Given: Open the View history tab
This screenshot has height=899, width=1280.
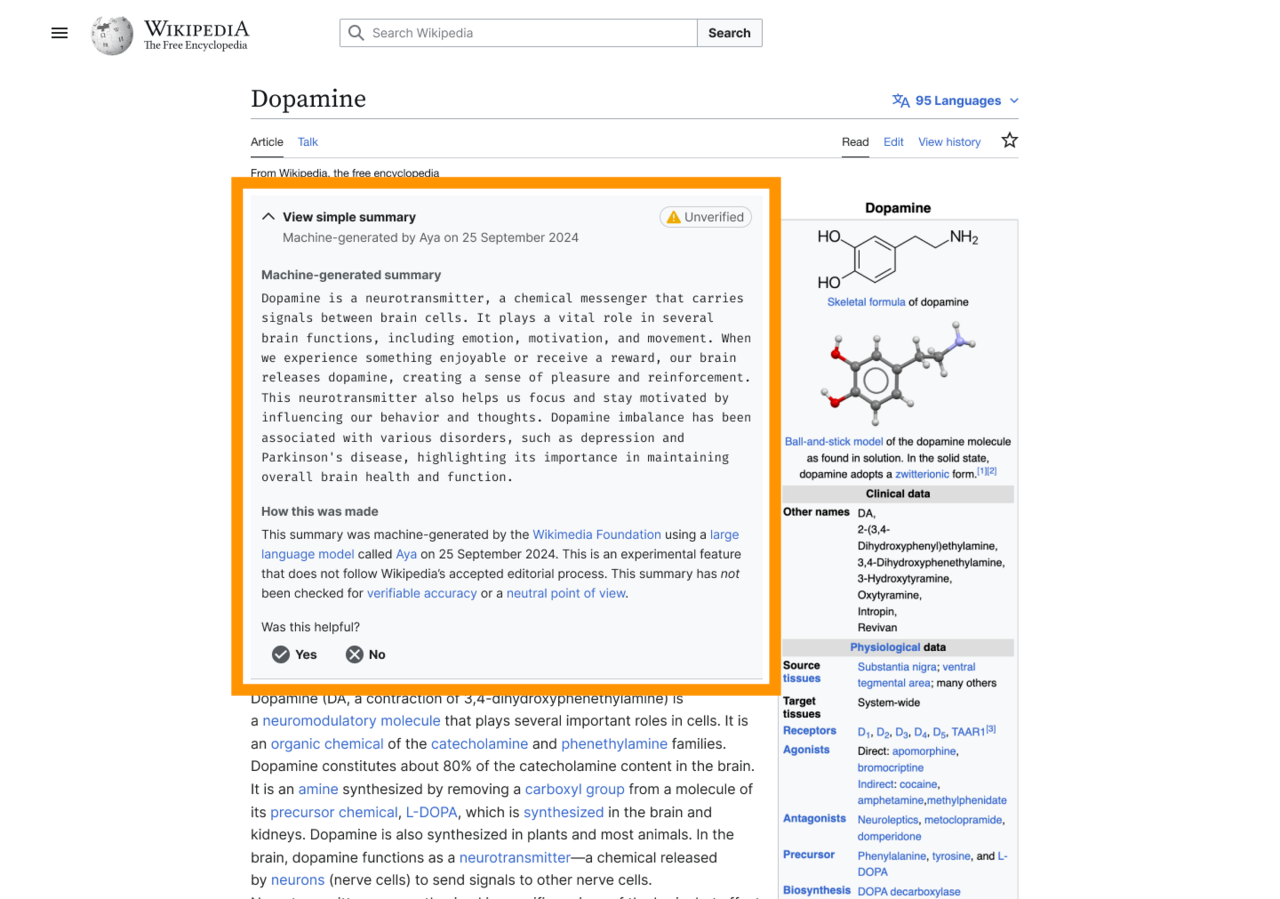Looking at the screenshot, I should tap(949, 142).
